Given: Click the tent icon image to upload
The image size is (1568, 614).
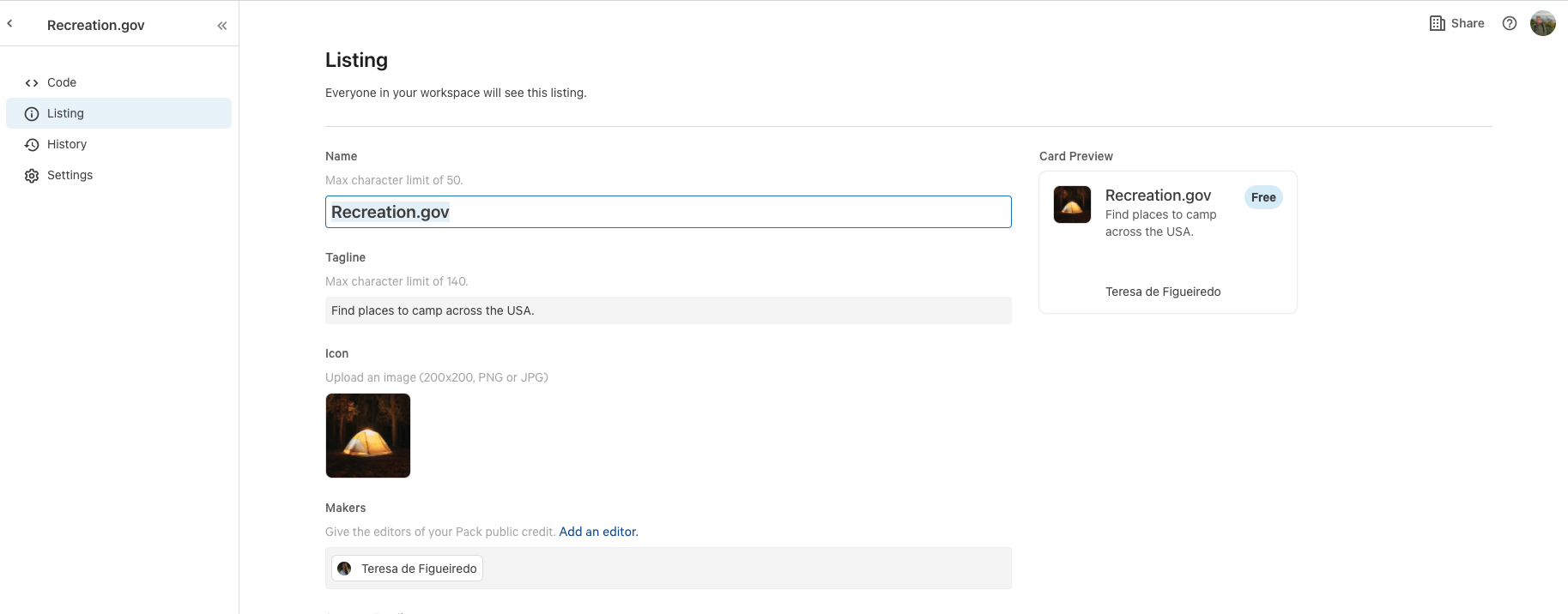Looking at the screenshot, I should tap(368, 436).
